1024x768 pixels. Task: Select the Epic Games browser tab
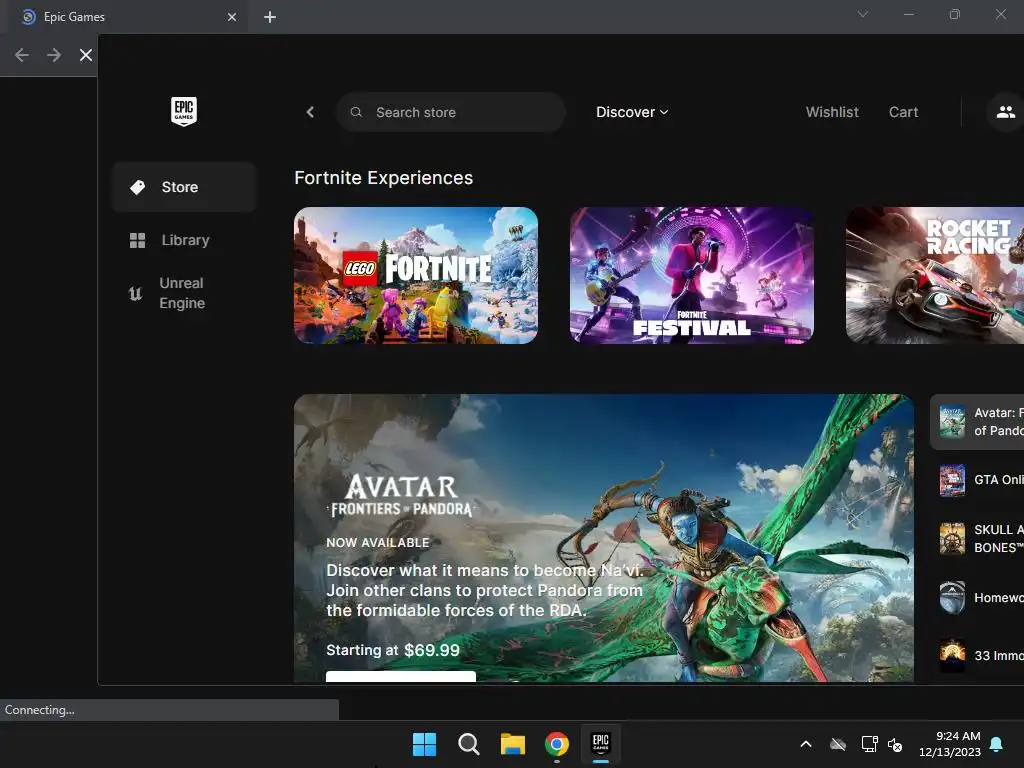[x=127, y=17]
